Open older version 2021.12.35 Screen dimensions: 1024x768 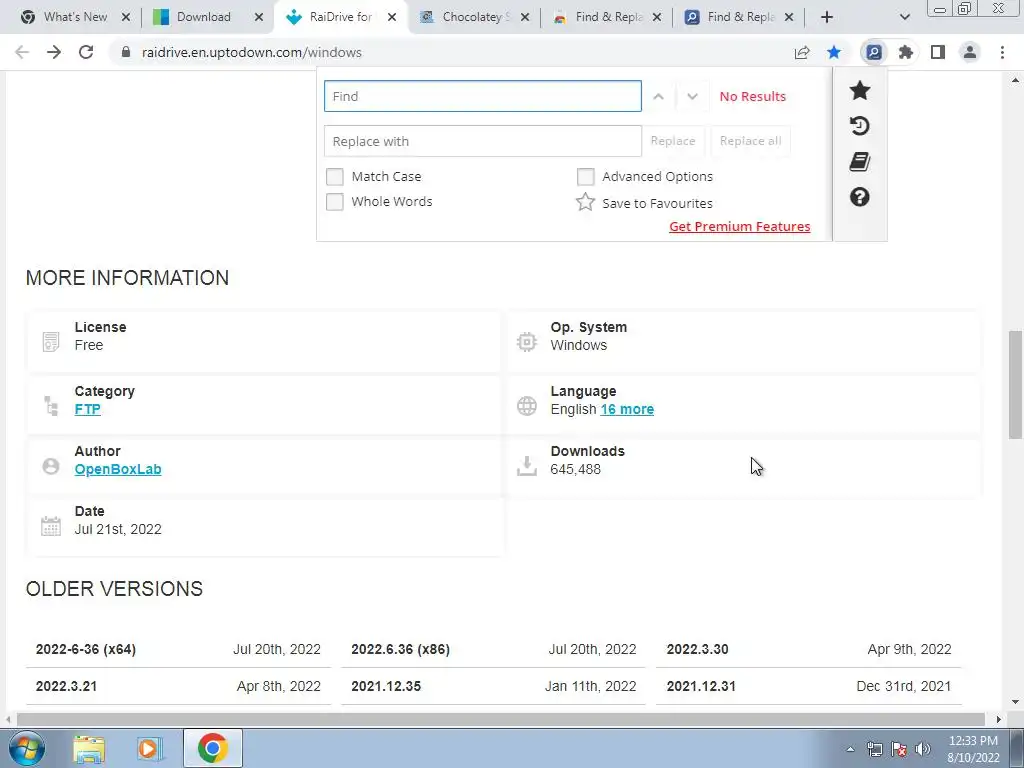[x=386, y=686]
